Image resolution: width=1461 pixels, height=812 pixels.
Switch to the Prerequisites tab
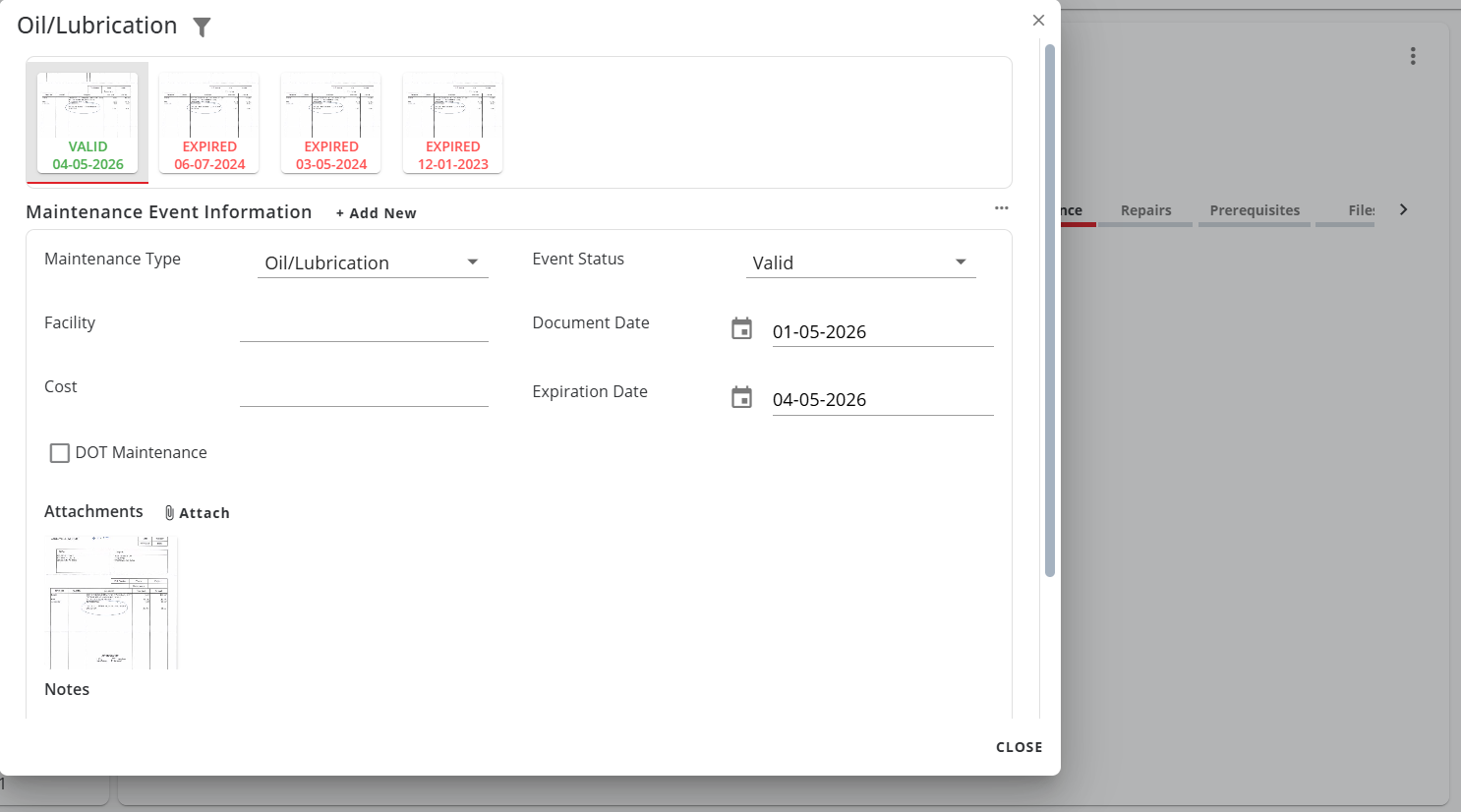click(1254, 210)
